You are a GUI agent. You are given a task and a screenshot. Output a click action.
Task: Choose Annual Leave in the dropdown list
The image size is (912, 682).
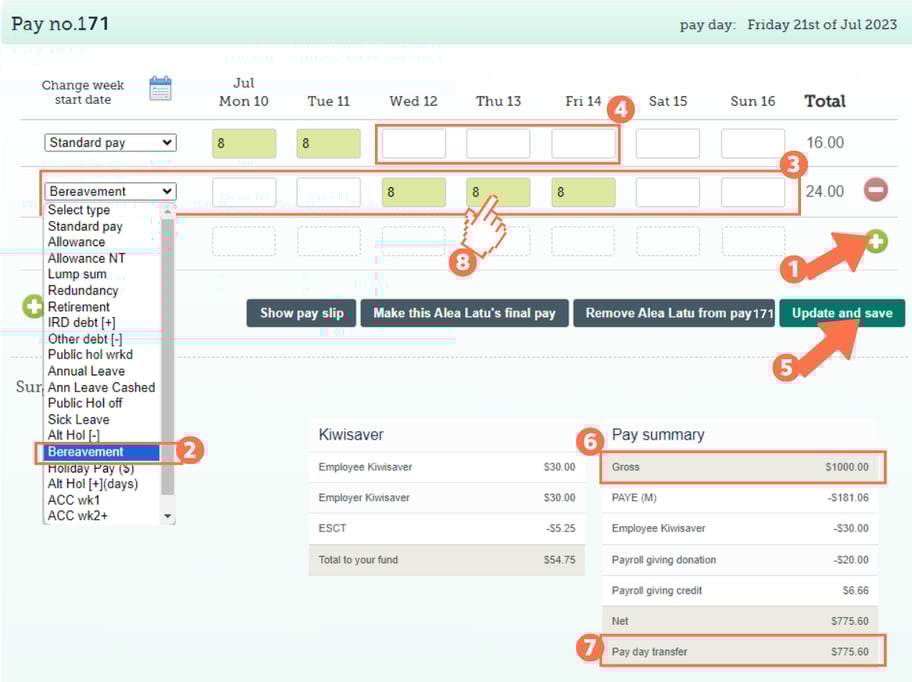pyautogui.click(x=86, y=371)
